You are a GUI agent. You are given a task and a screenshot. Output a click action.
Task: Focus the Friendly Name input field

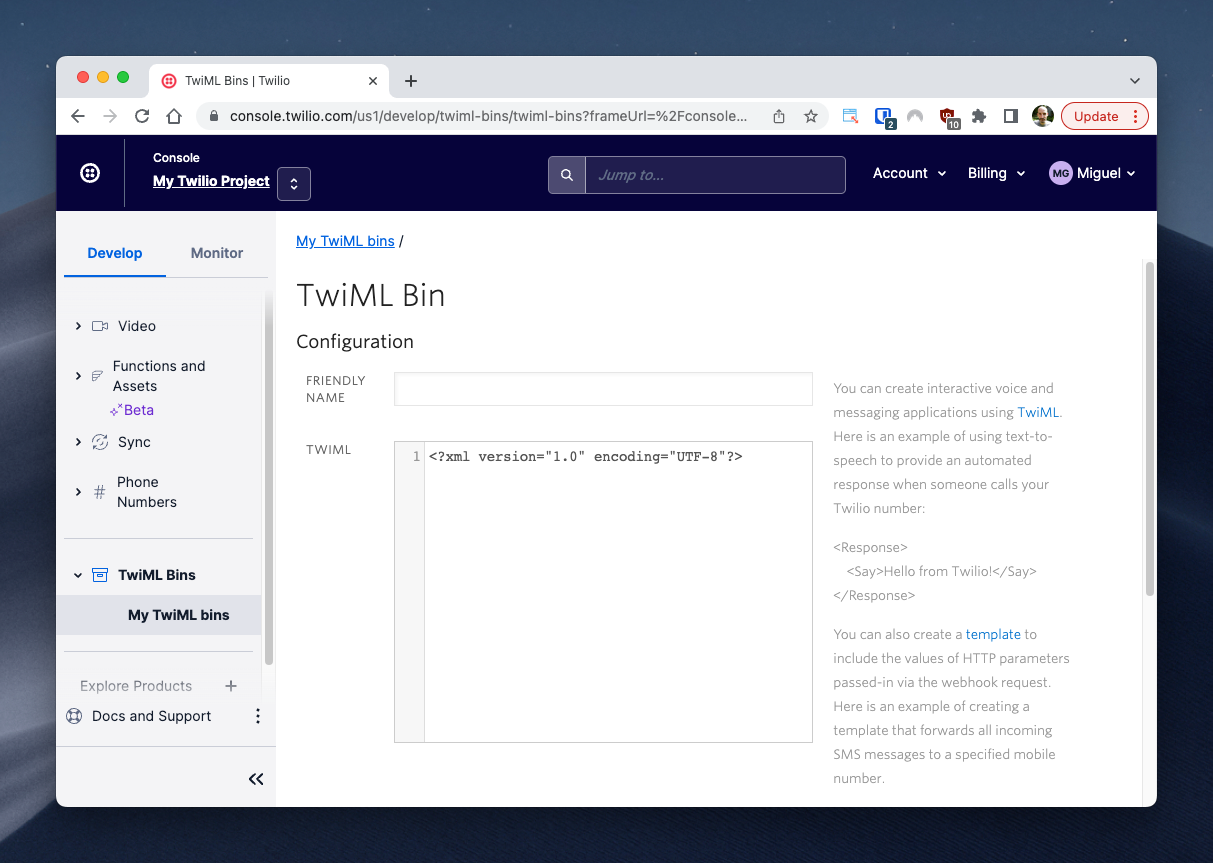point(603,389)
